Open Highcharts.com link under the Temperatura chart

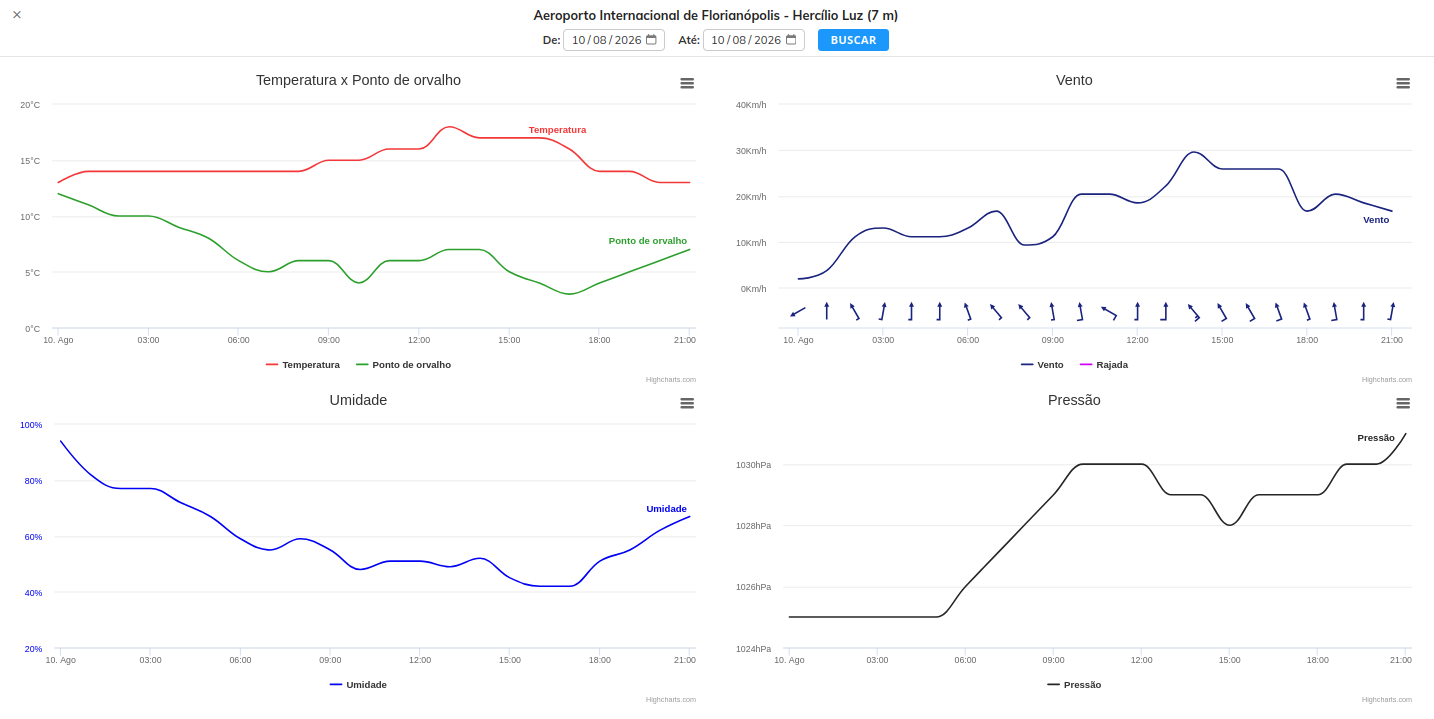coord(671,380)
